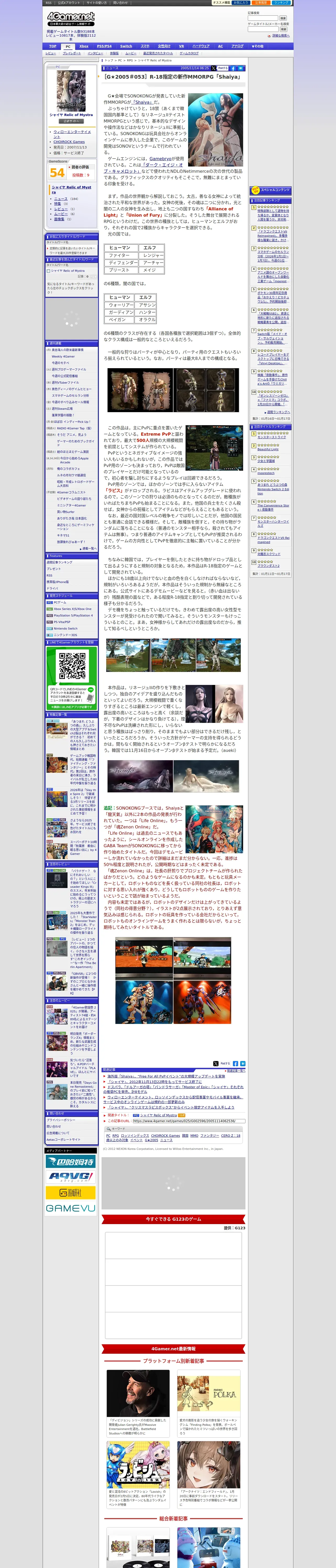The width and height of the screenshot is (336, 1568).
Task: Open the character artwork at article top
Action: [x=215, y=130]
